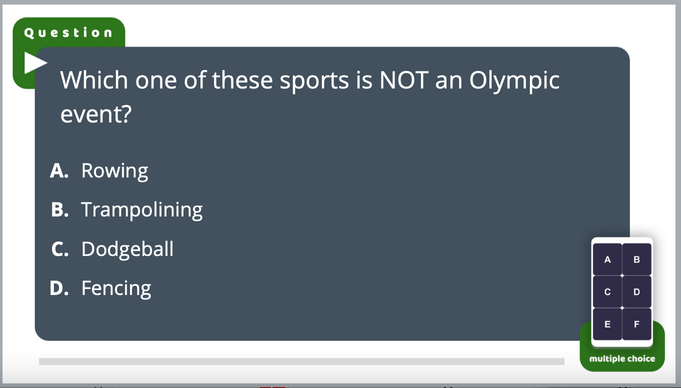Choose the Rowing answer text
Viewport: 681px width, 388px height.
point(115,171)
